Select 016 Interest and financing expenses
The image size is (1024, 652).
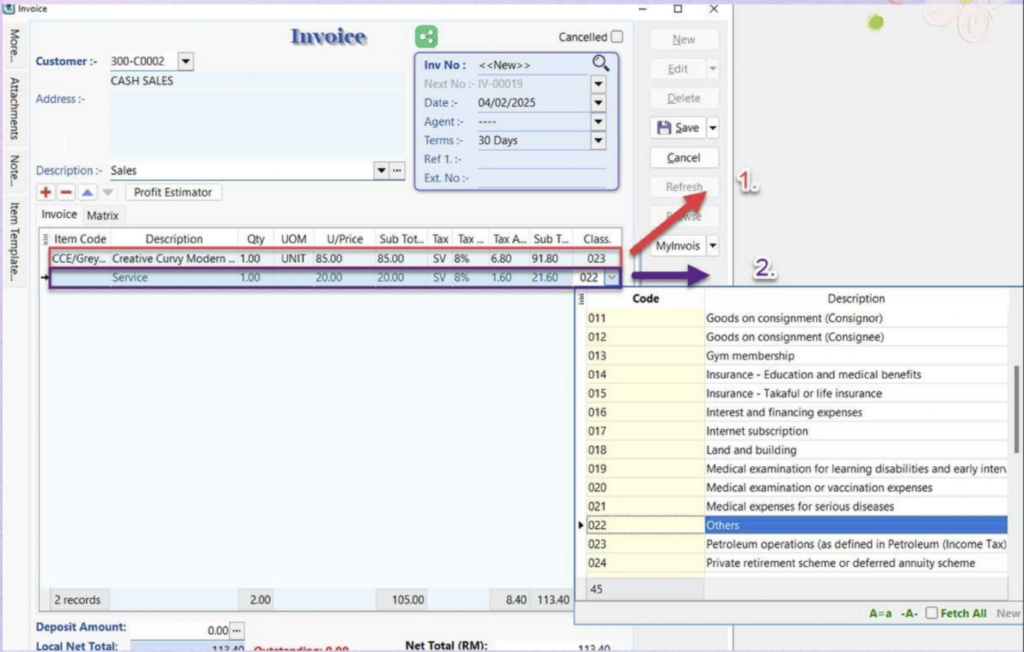[797, 412]
